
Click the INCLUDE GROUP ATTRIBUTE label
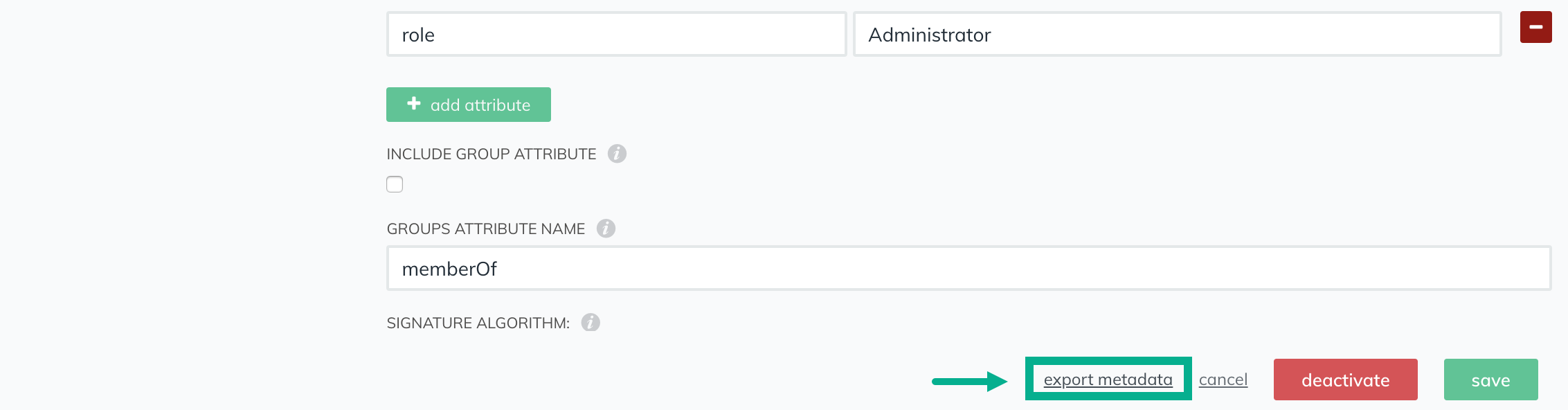491,154
